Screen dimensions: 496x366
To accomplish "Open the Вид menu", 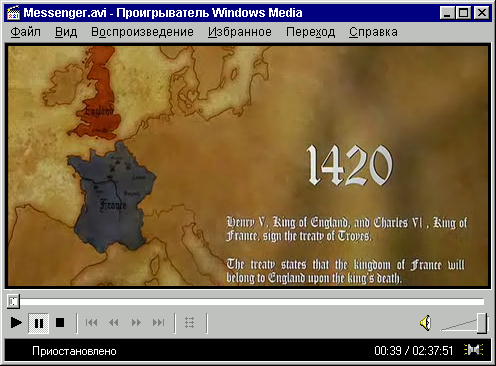I will [66, 32].
